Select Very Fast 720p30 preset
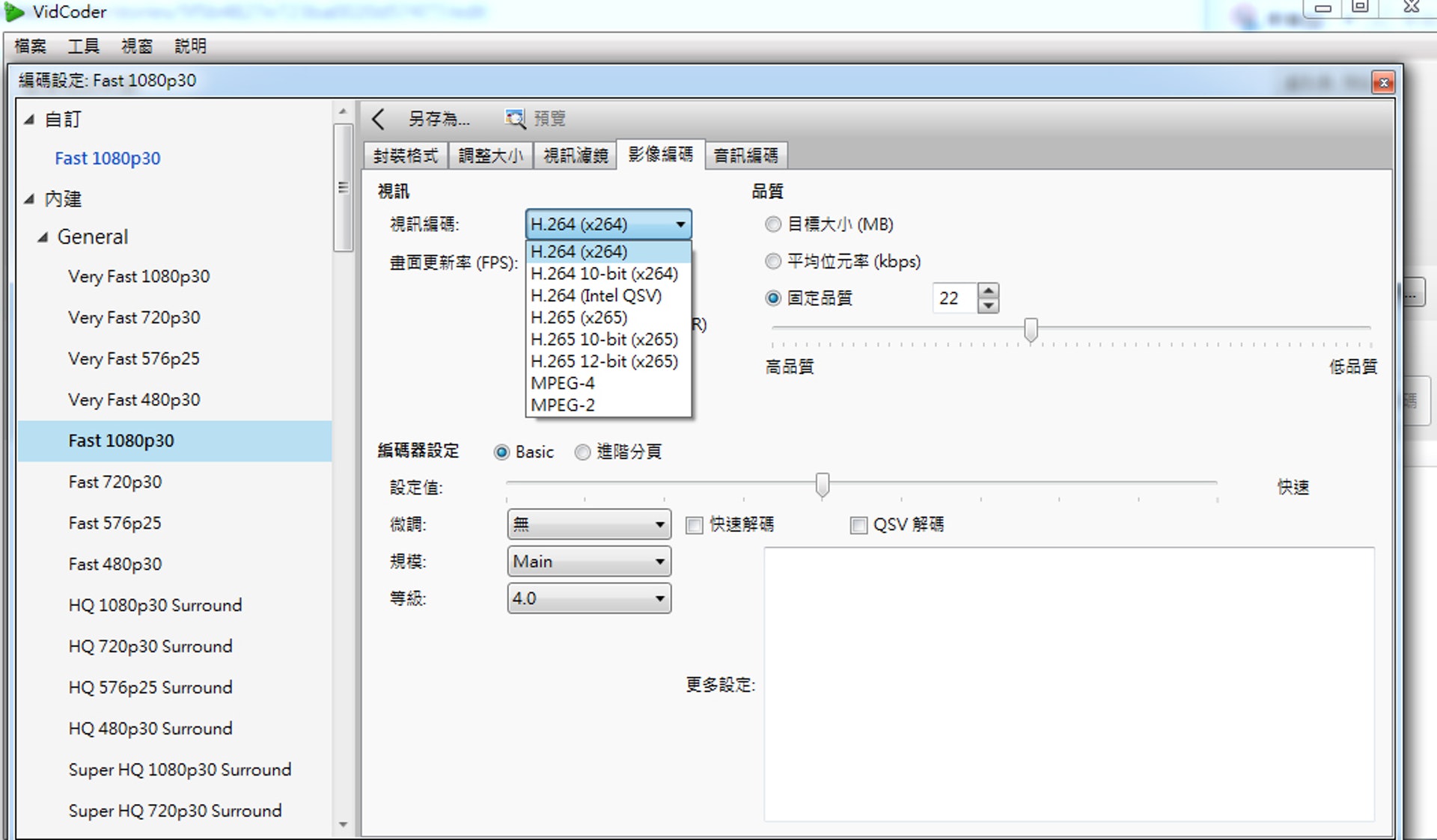Image resolution: width=1437 pixels, height=840 pixels. tap(134, 317)
